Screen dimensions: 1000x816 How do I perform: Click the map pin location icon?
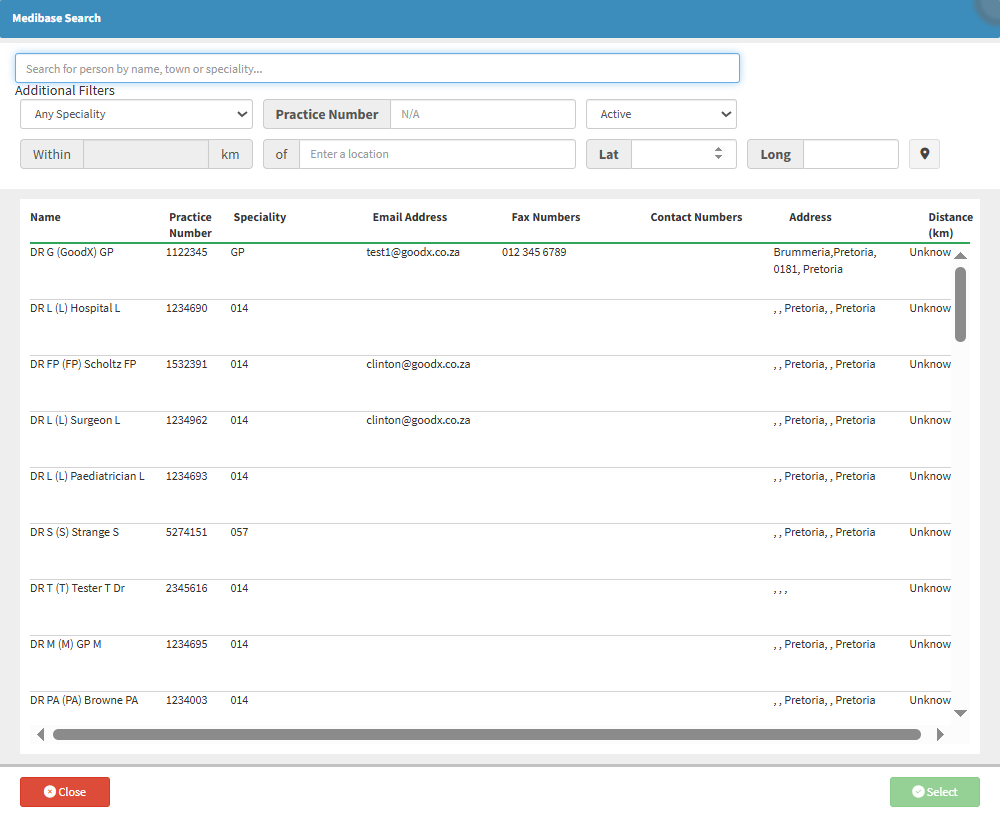[x=924, y=154]
